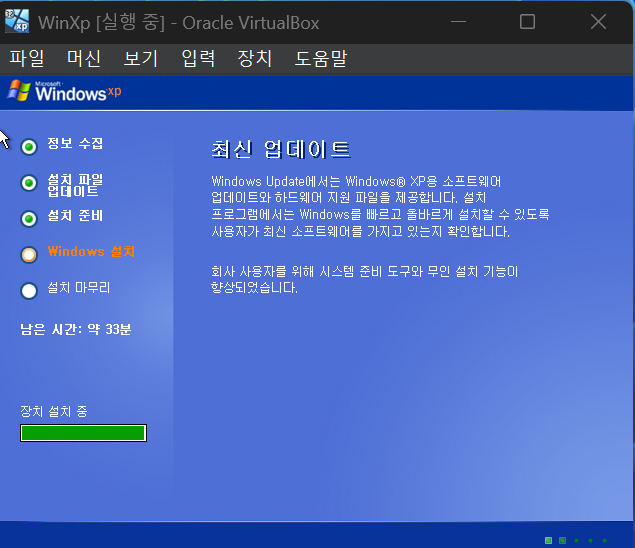Click the 회사 사용자를 위해 paragraph
The width and height of the screenshot is (635, 548).
[364, 279]
